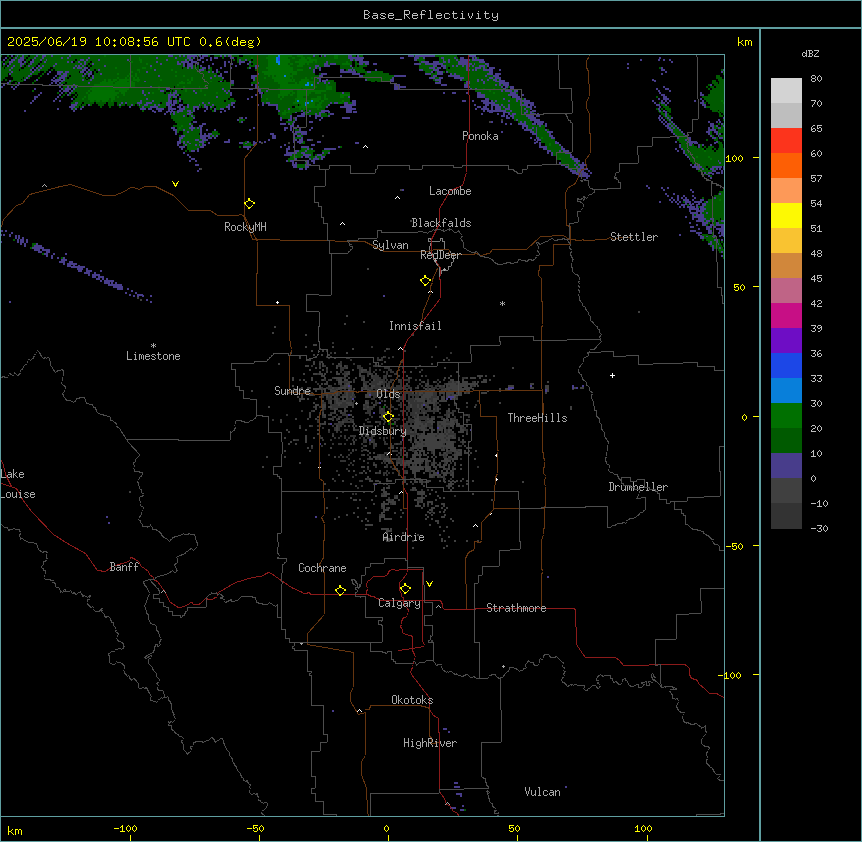
Task: Select the magenta 39–42 dBZ legend swatch
Action: 786,315
